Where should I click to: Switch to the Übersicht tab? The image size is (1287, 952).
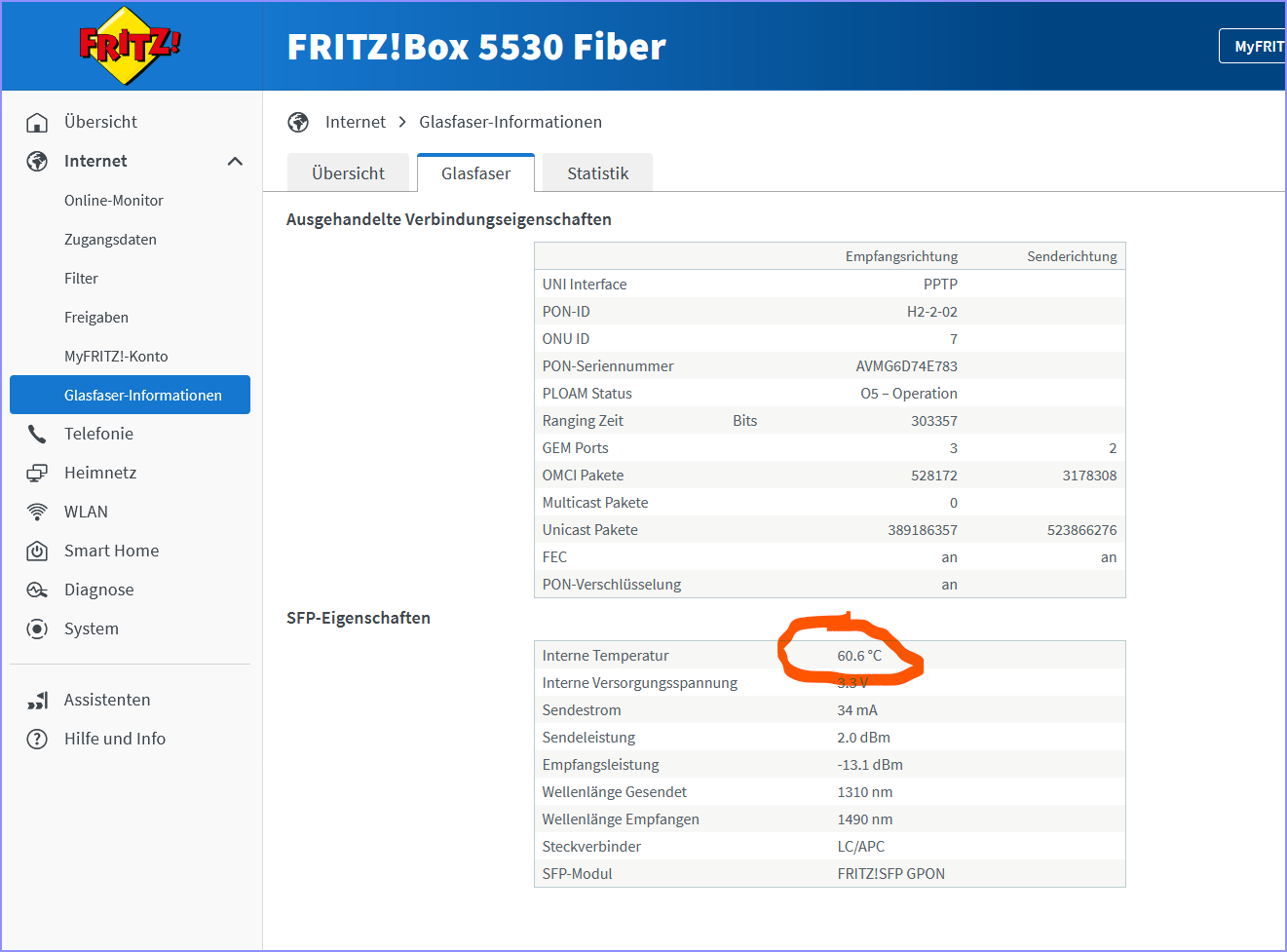[349, 172]
